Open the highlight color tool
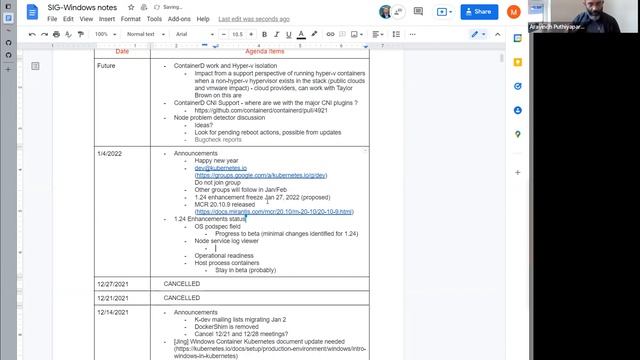The height and width of the screenshot is (360, 640). click(x=314, y=34)
